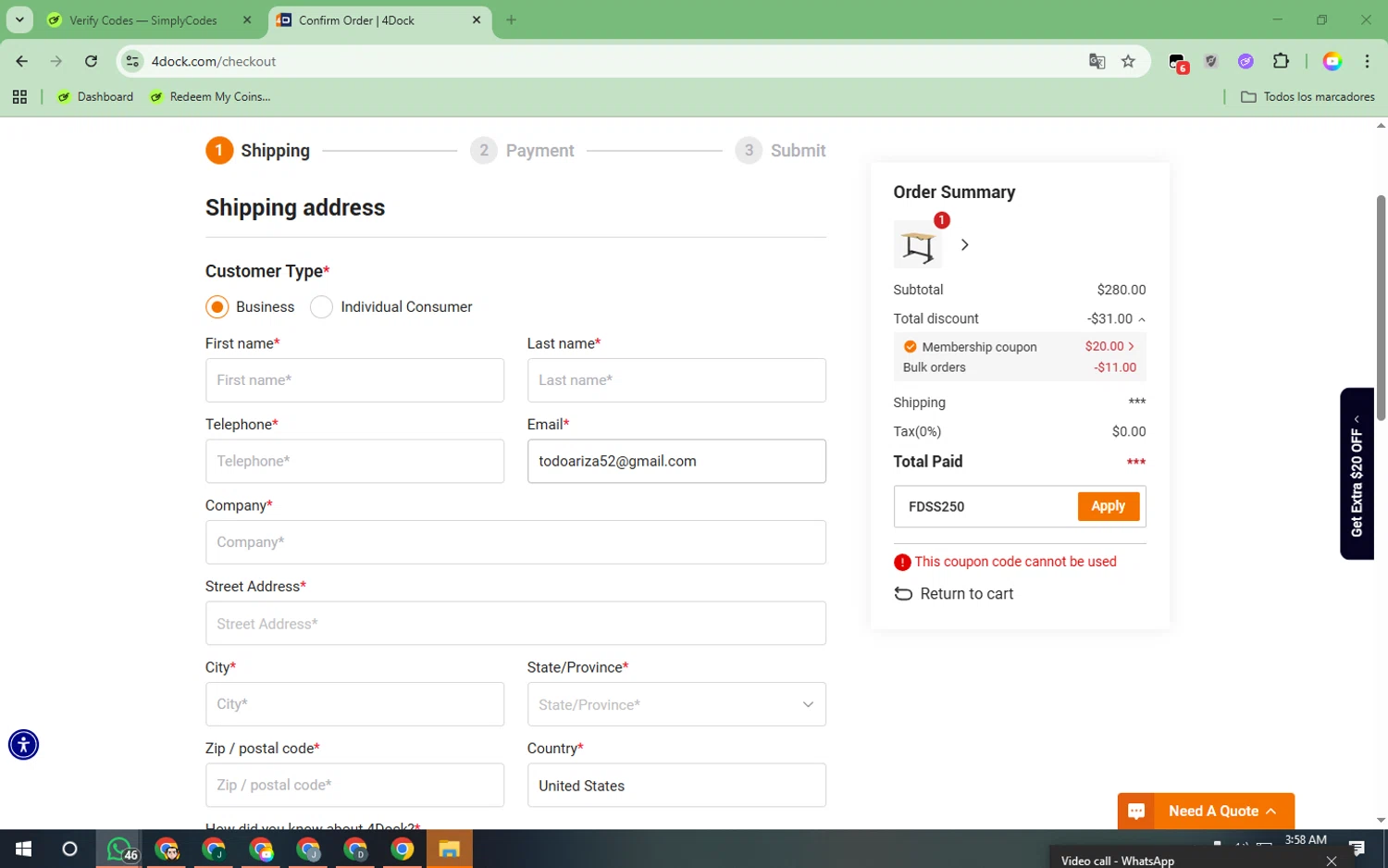This screenshot has height=868, width=1388.
Task: Open Membership coupon $20.00 details arrow
Action: (1131, 346)
